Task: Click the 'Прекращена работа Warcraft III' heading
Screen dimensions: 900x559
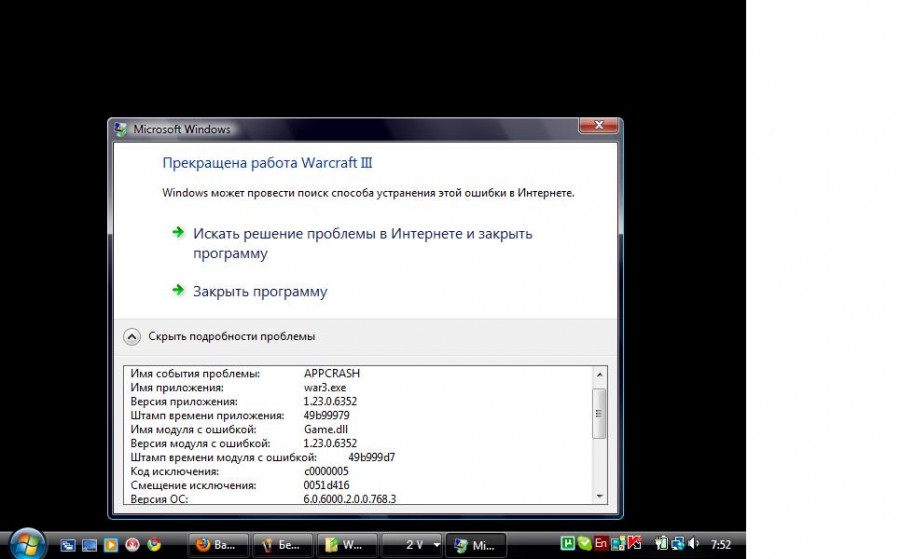Action: click(267, 163)
